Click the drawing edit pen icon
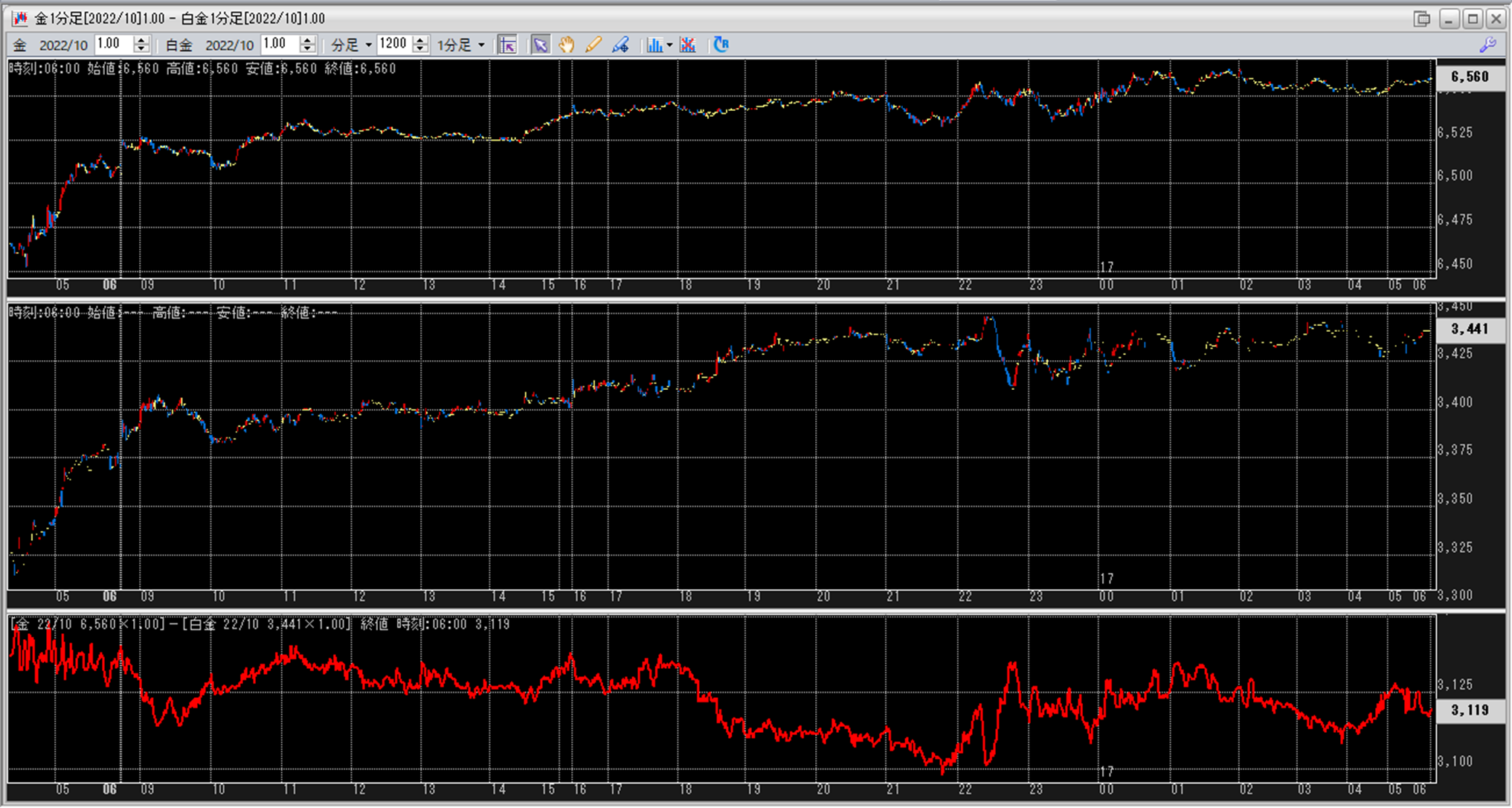The width and height of the screenshot is (1512, 808). tap(620, 45)
